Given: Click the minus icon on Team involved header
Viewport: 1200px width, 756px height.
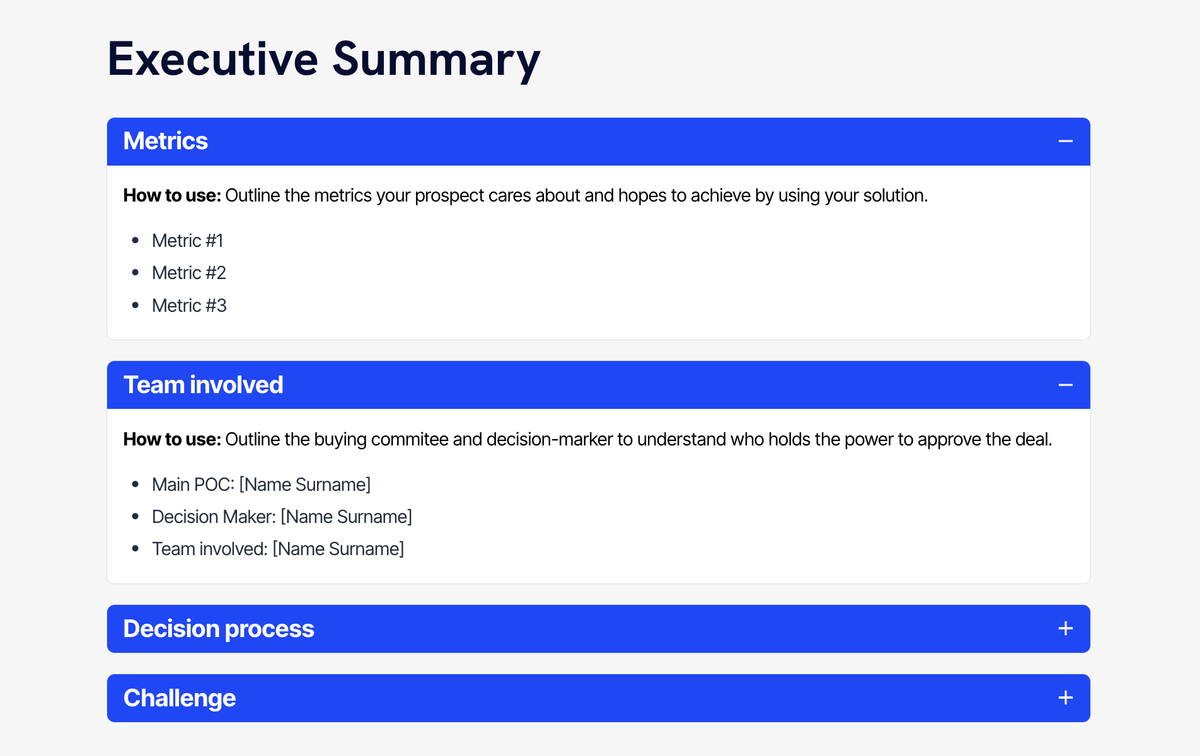Looking at the screenshot, I should [x=1065, y=385].
